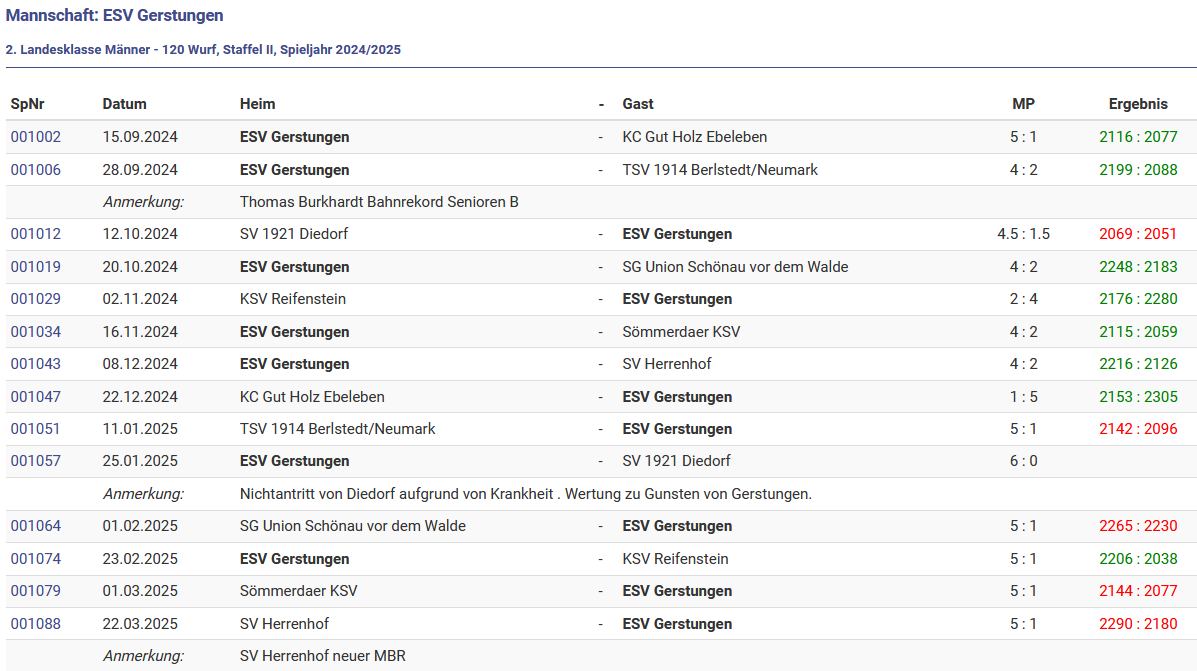
Task: Click home team Sömmerdaer KSV on 01.03.2025
Action: (298, 591)
